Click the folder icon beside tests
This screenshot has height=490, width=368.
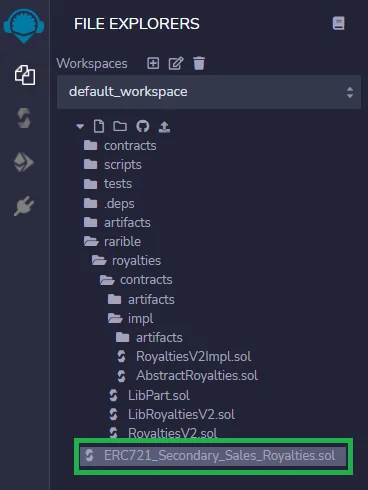91,184
